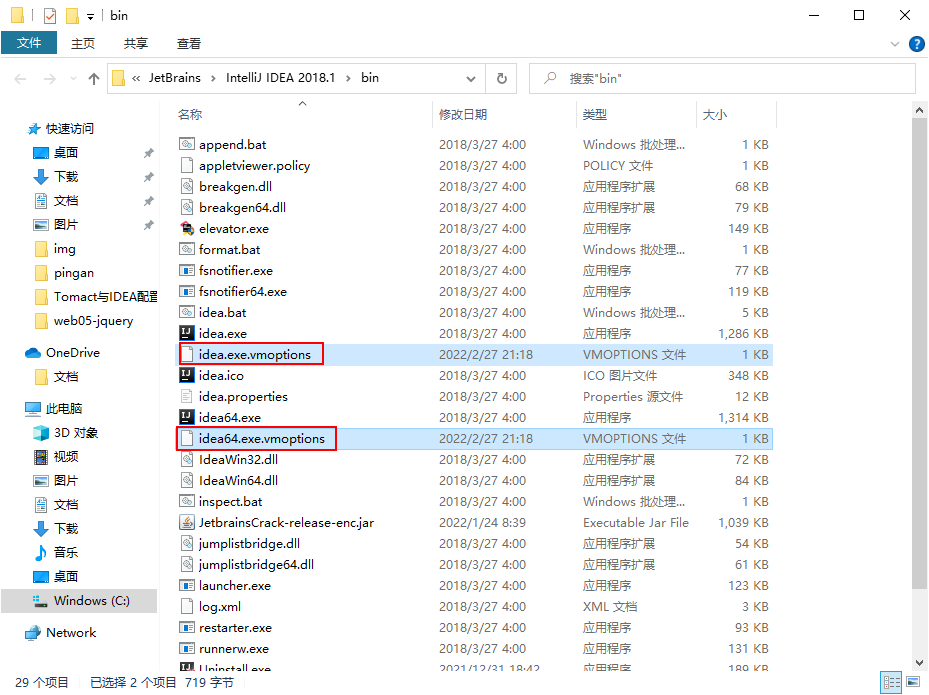Go up one folder level
929x695 pixels.
[x=94, y=78]
